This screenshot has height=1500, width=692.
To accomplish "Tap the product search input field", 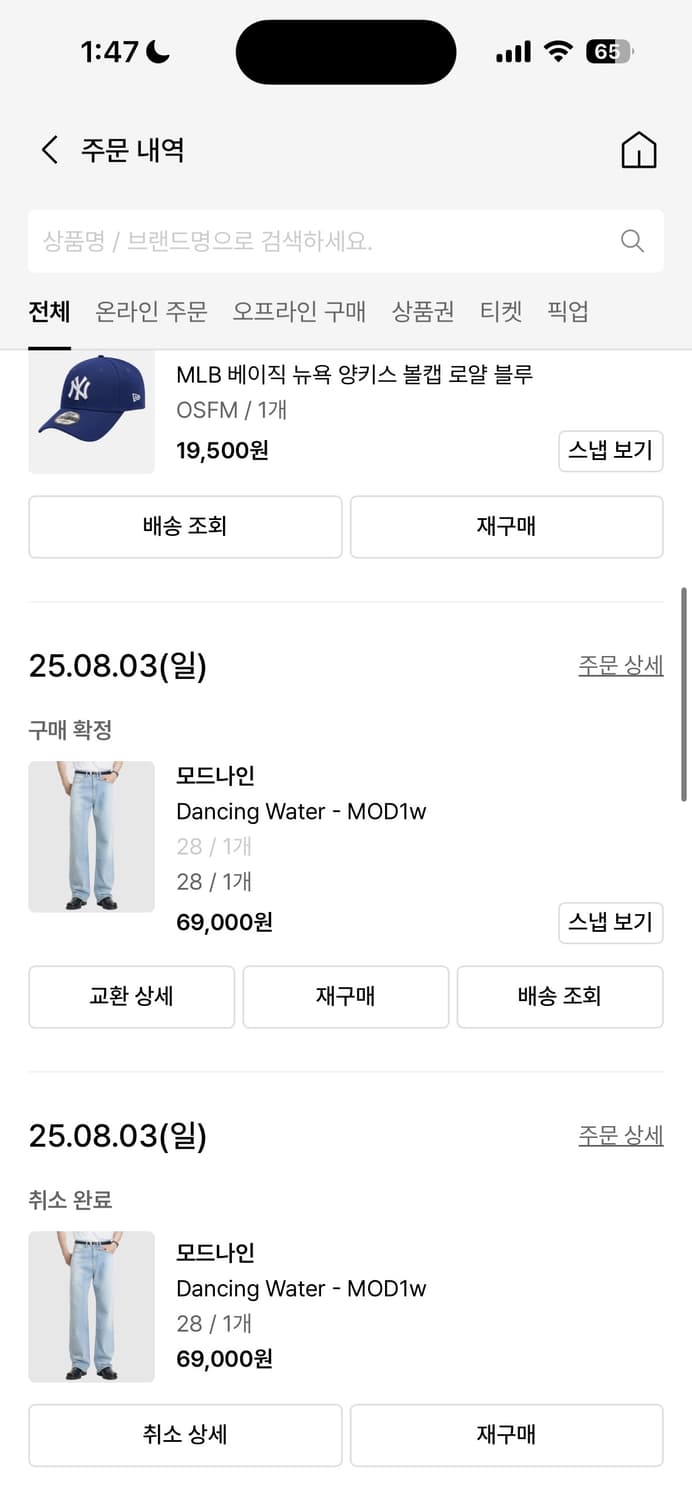I will [x=300, y=240].
